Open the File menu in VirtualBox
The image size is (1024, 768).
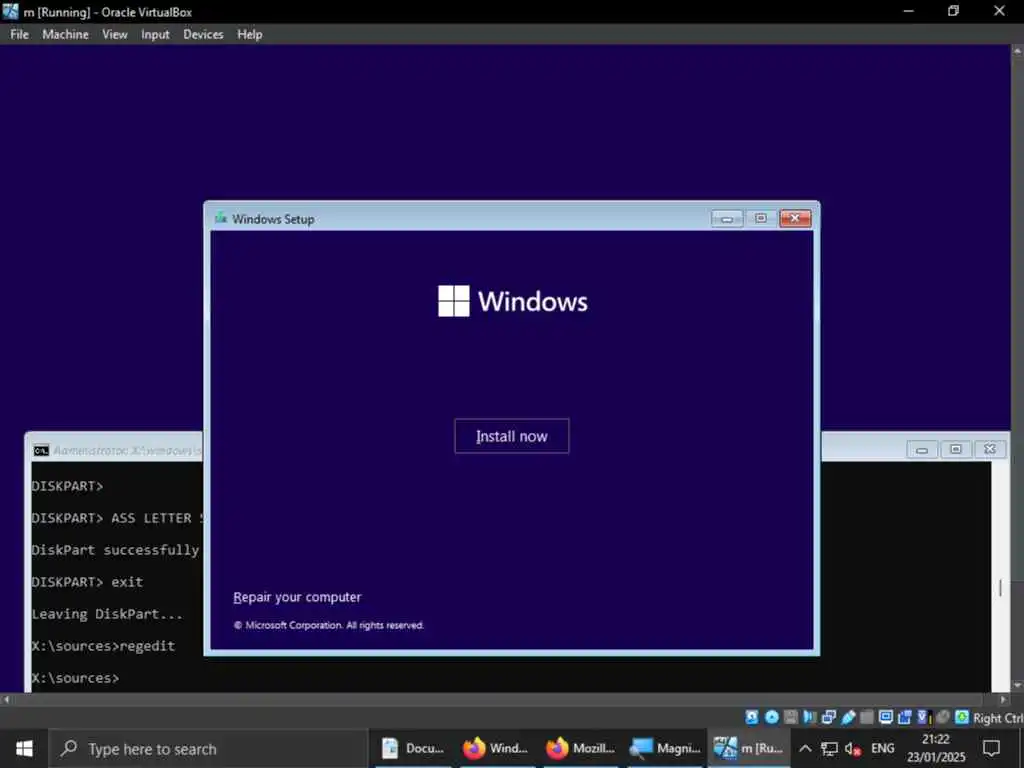click(20, 35)
